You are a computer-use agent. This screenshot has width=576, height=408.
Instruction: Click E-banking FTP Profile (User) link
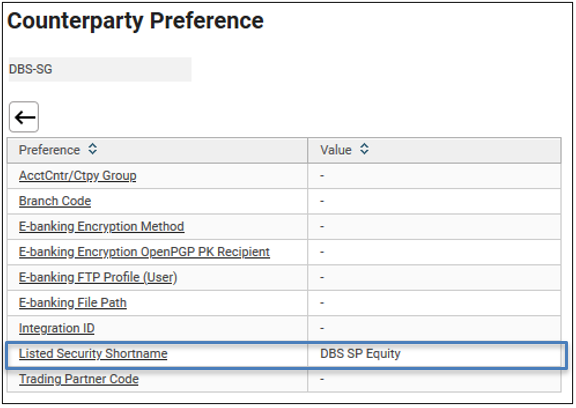point(98,277)
